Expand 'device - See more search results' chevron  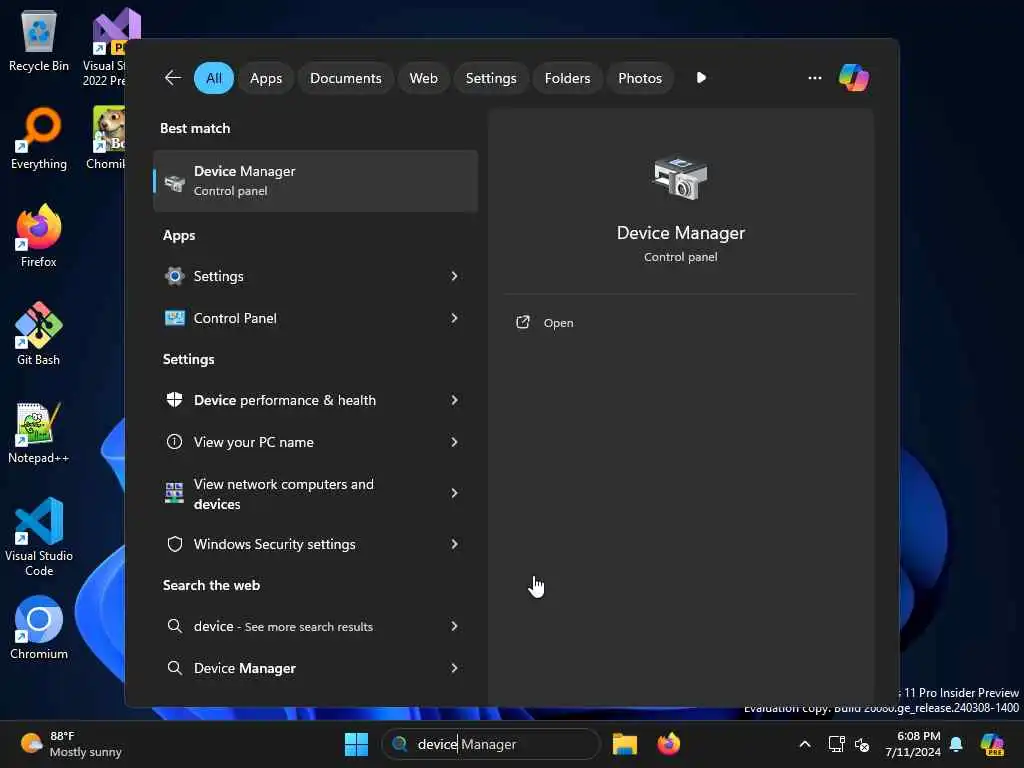tap(455, 626)
